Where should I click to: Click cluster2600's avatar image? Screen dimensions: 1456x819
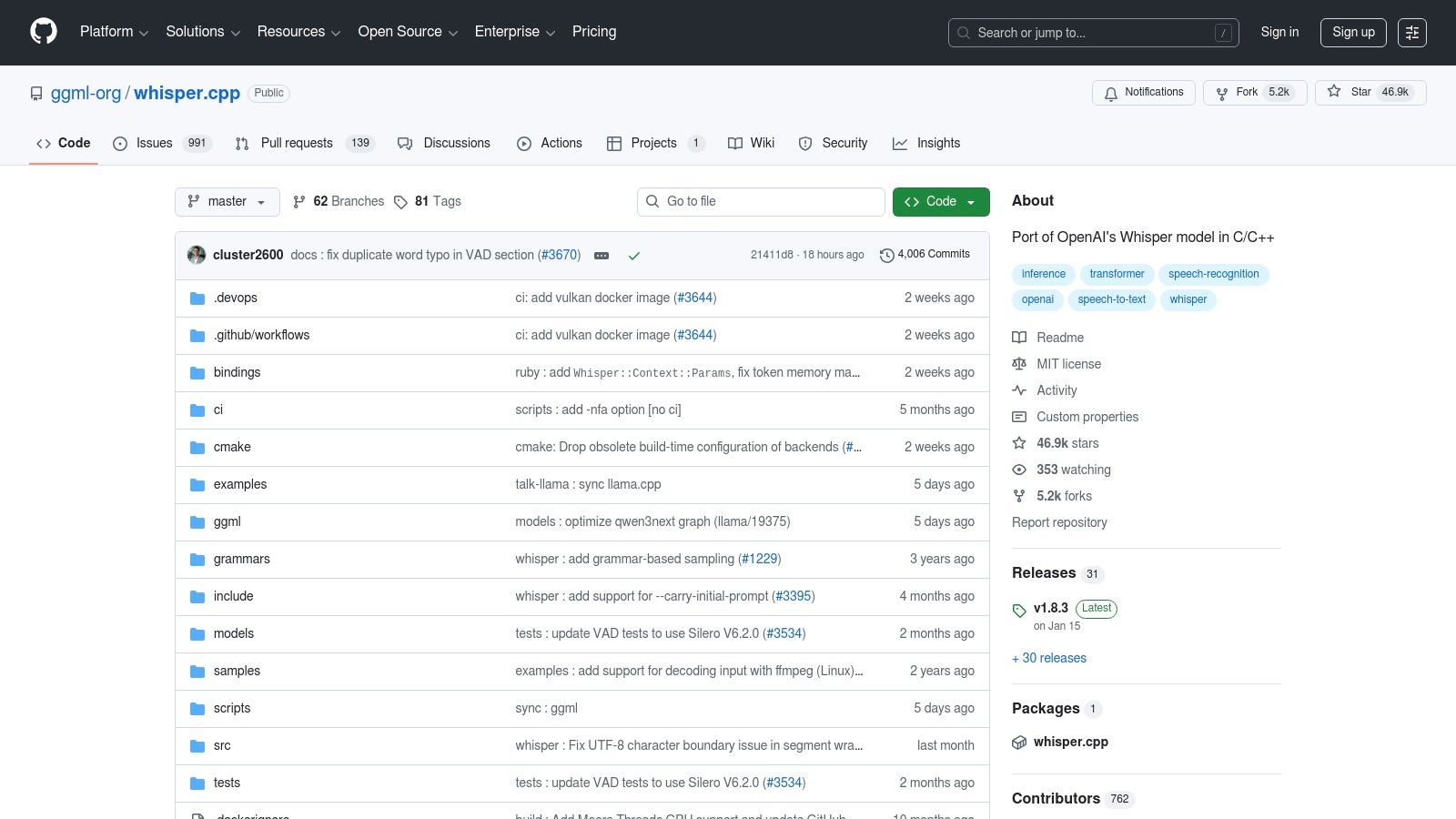[x=197, y=255]
